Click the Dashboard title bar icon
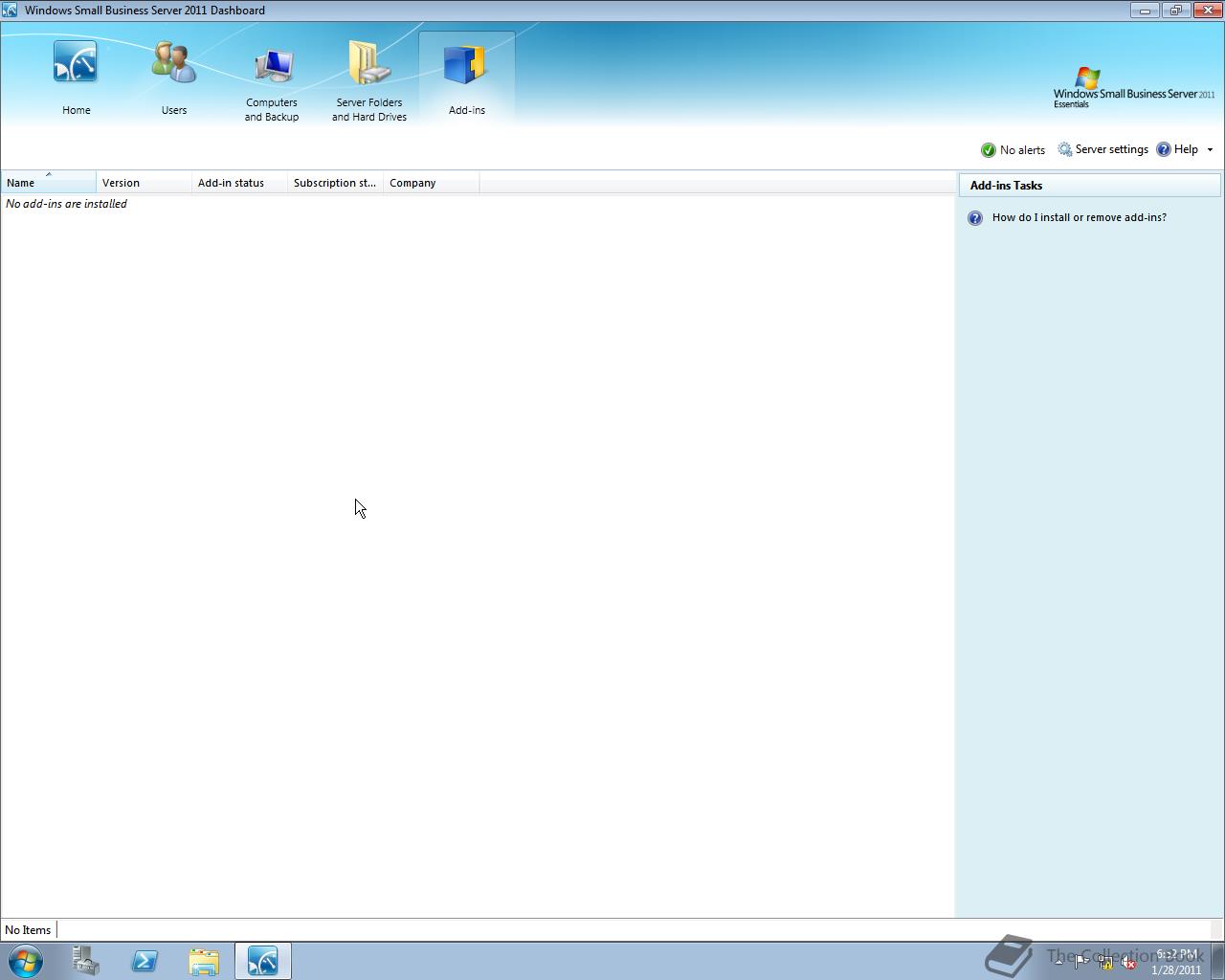The width and height of the screenshot is (1225, 980). coord(10,10)
